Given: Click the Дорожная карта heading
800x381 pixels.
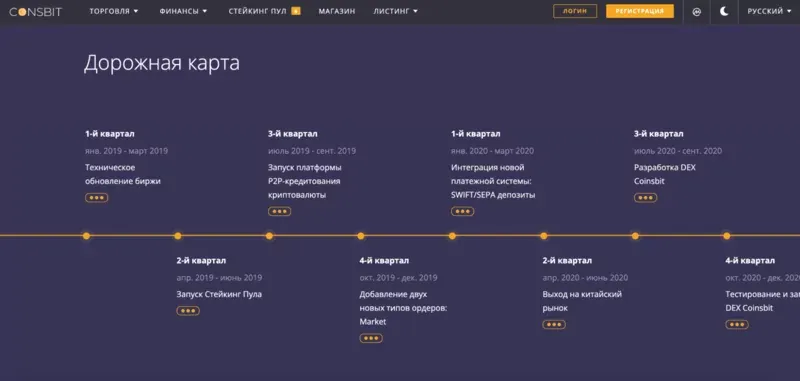Looking at the screenshot, I should click(x=162, y=64).
